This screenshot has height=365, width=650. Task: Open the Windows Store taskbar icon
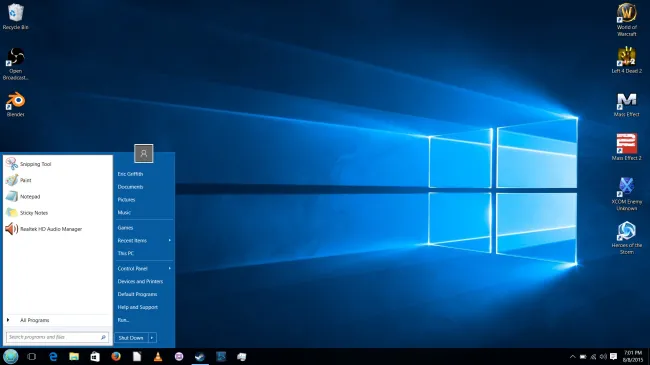pos(95,356)
